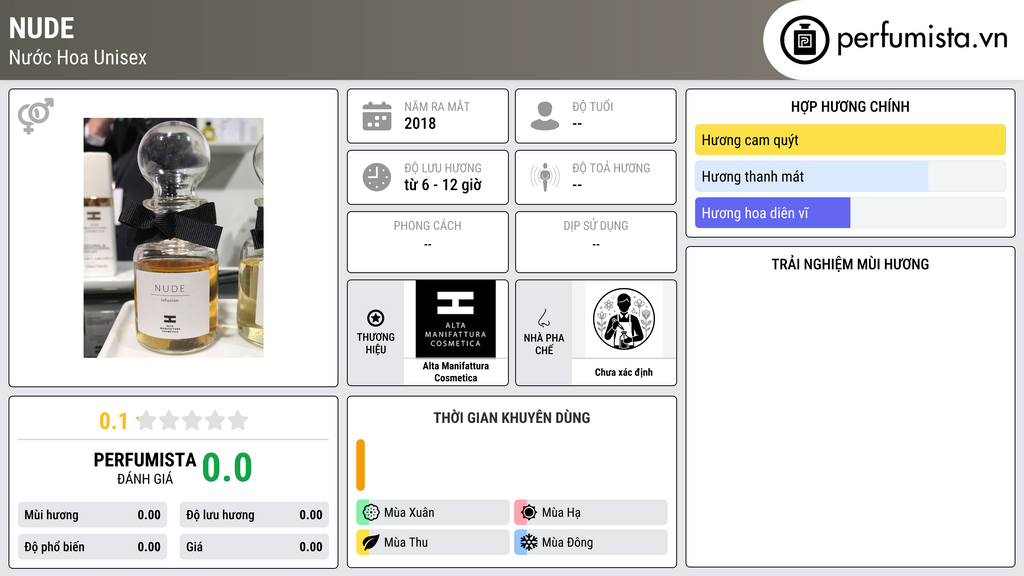Select the Mùa Xuân season label

point(409,513)
